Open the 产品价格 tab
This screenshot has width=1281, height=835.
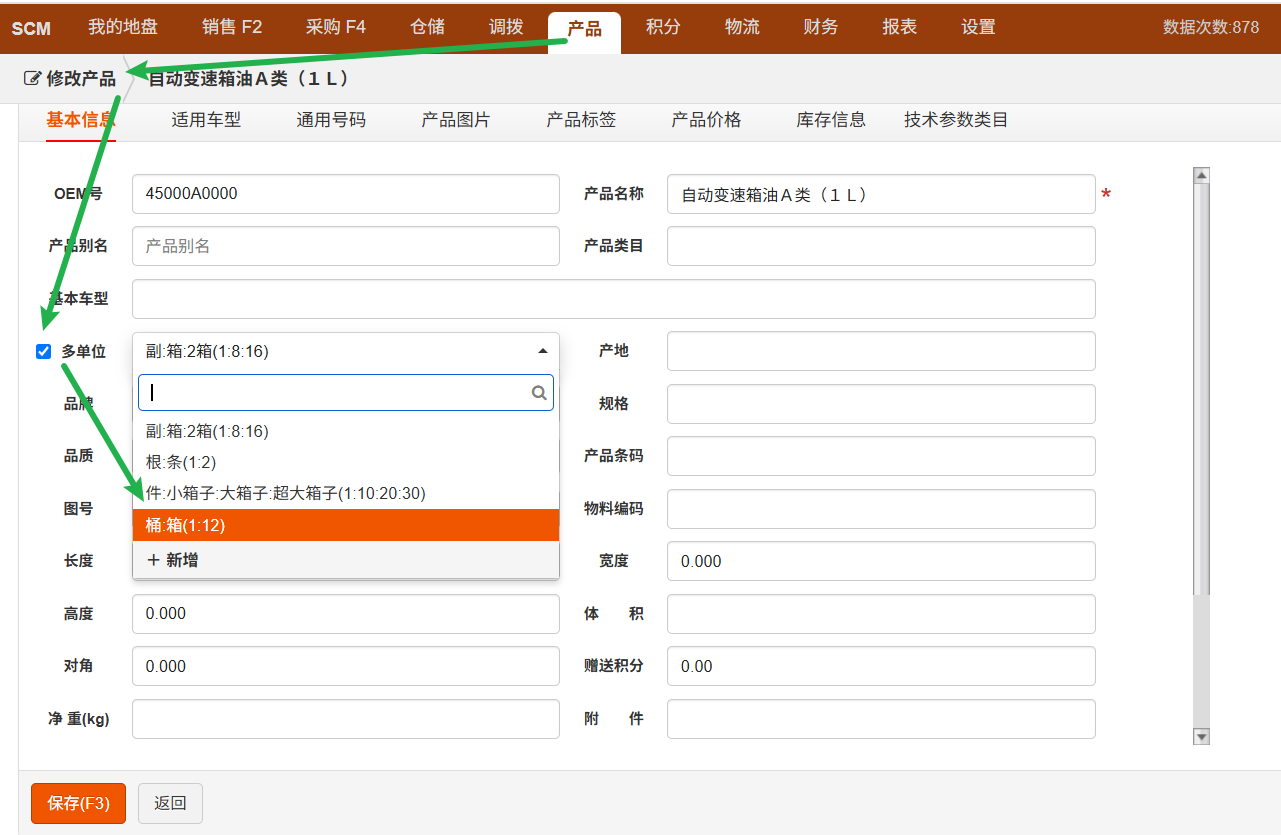[706, 120]
